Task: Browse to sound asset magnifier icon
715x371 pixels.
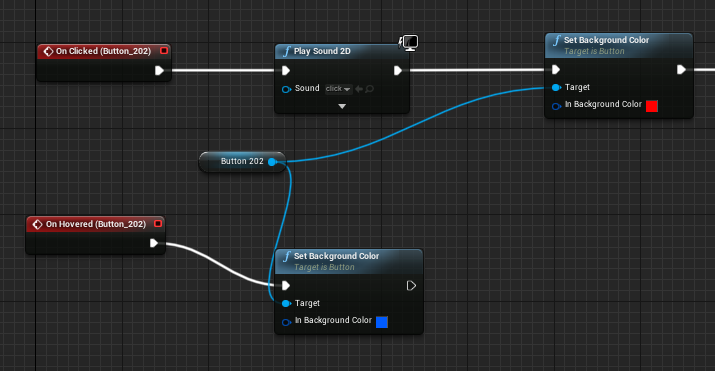Action: pos(369,89)
